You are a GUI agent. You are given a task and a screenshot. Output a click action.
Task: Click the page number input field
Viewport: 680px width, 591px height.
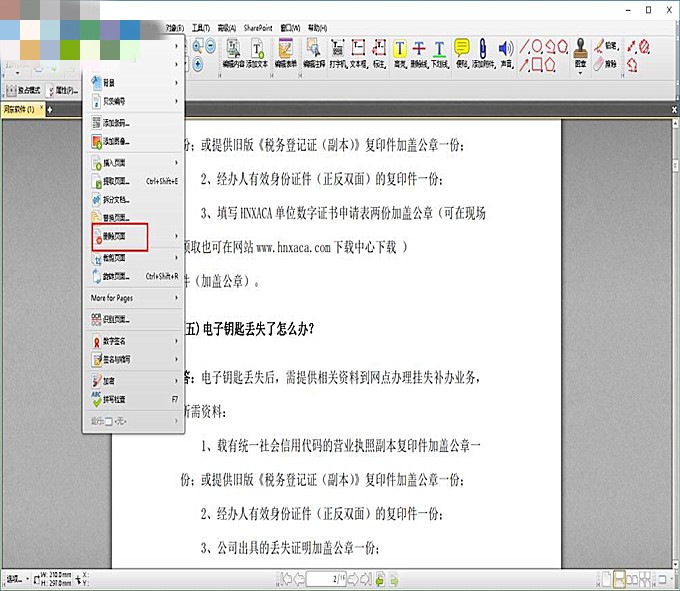coord(325,579)
